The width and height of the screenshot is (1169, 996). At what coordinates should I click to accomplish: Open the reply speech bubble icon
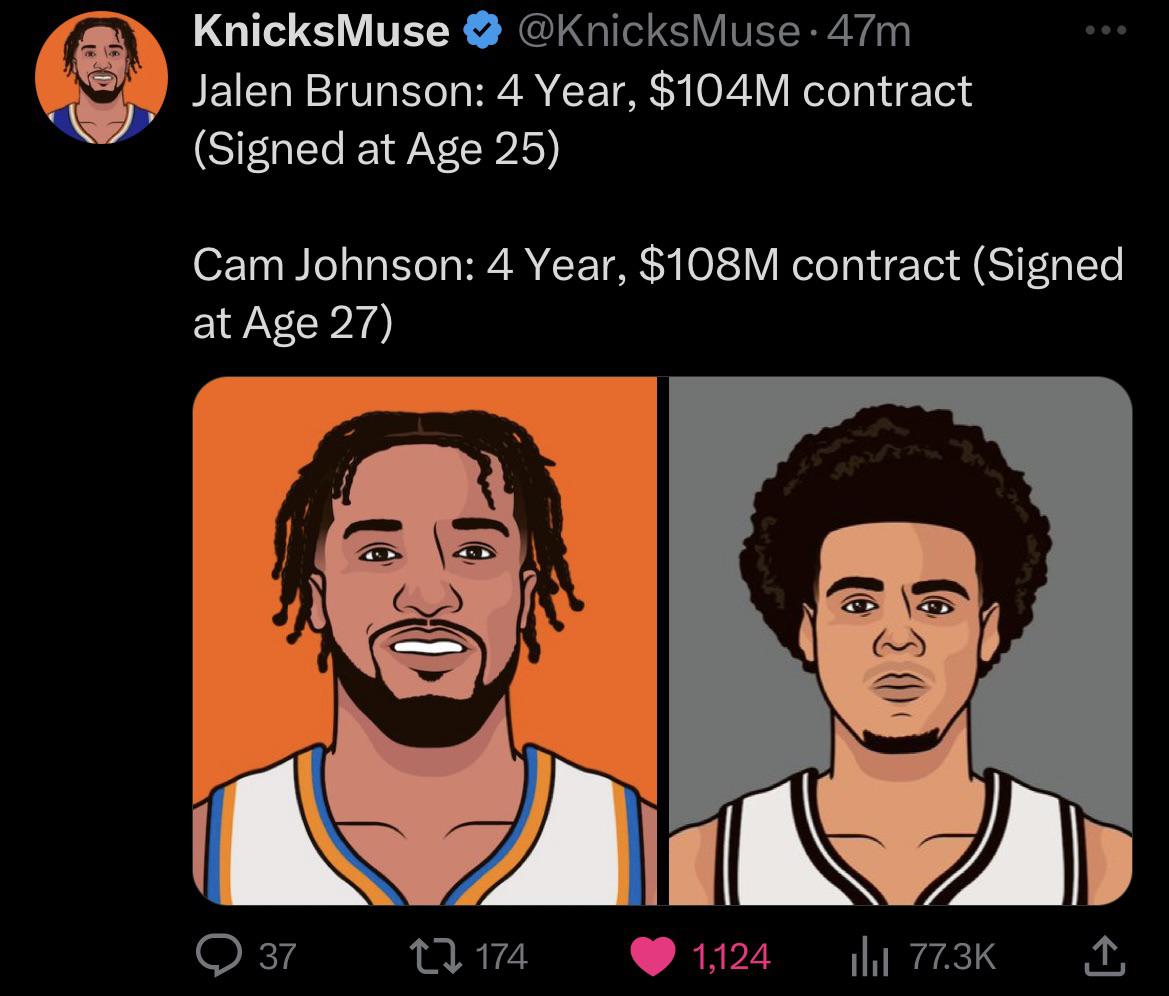point(215,956)
